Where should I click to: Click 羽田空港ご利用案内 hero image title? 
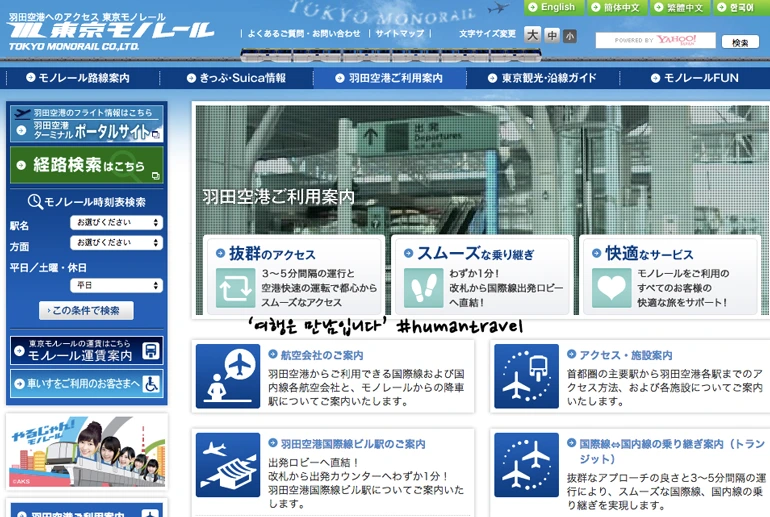(x=278, y=197)
